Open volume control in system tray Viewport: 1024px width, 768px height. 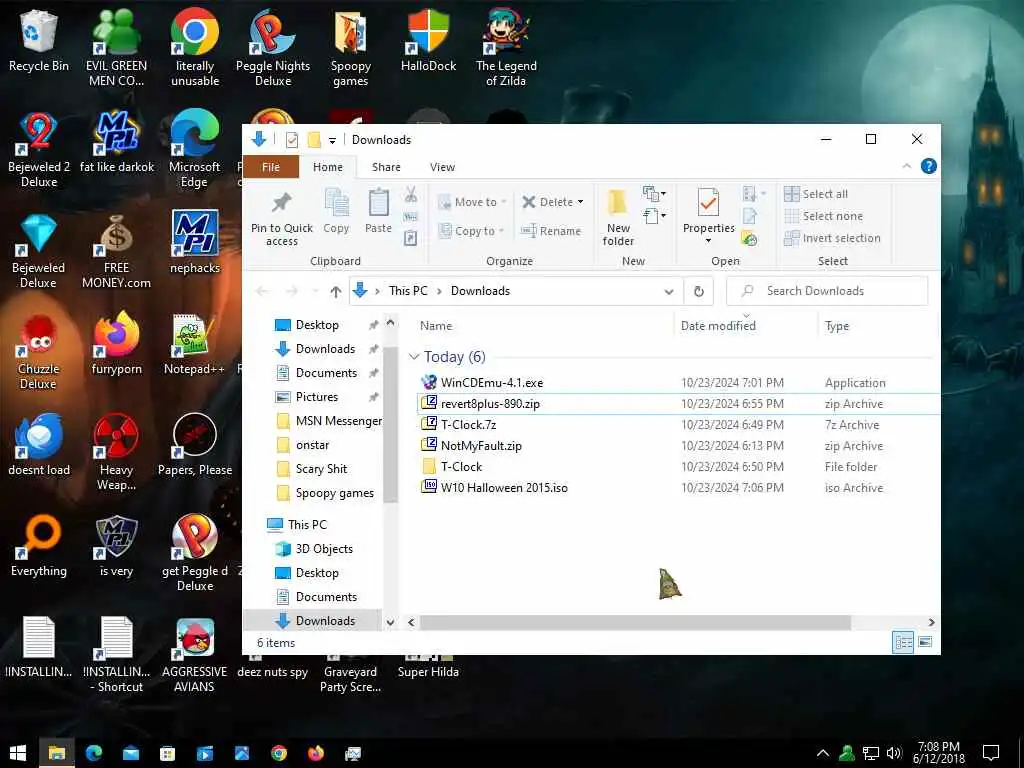tap(894, 753)
